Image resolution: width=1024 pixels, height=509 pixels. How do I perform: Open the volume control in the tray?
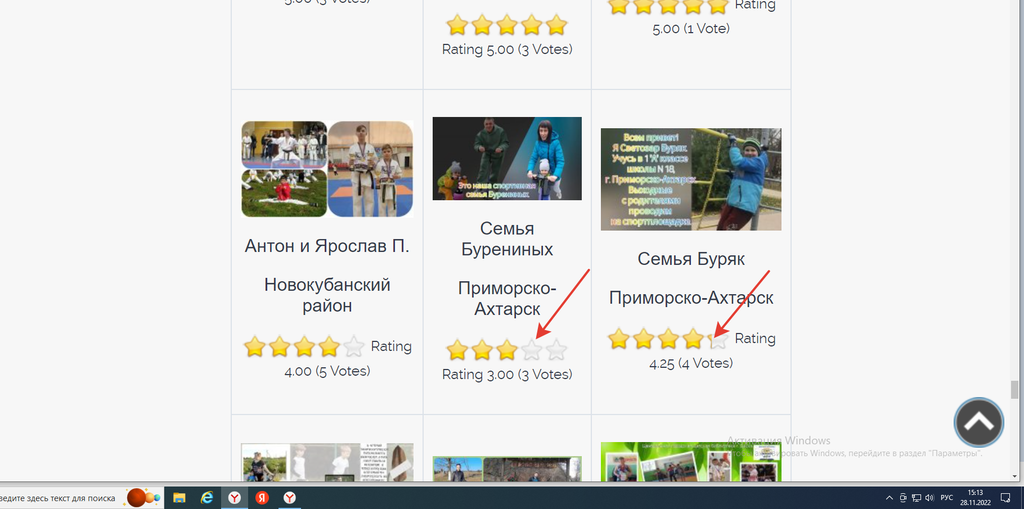pos(929,498)
